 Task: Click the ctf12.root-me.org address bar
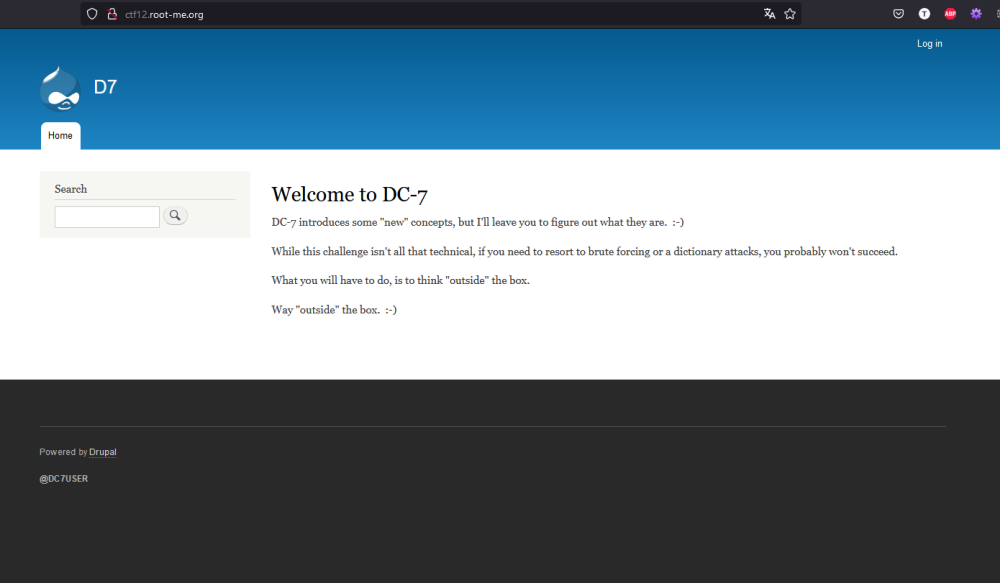tap(400, 14)
